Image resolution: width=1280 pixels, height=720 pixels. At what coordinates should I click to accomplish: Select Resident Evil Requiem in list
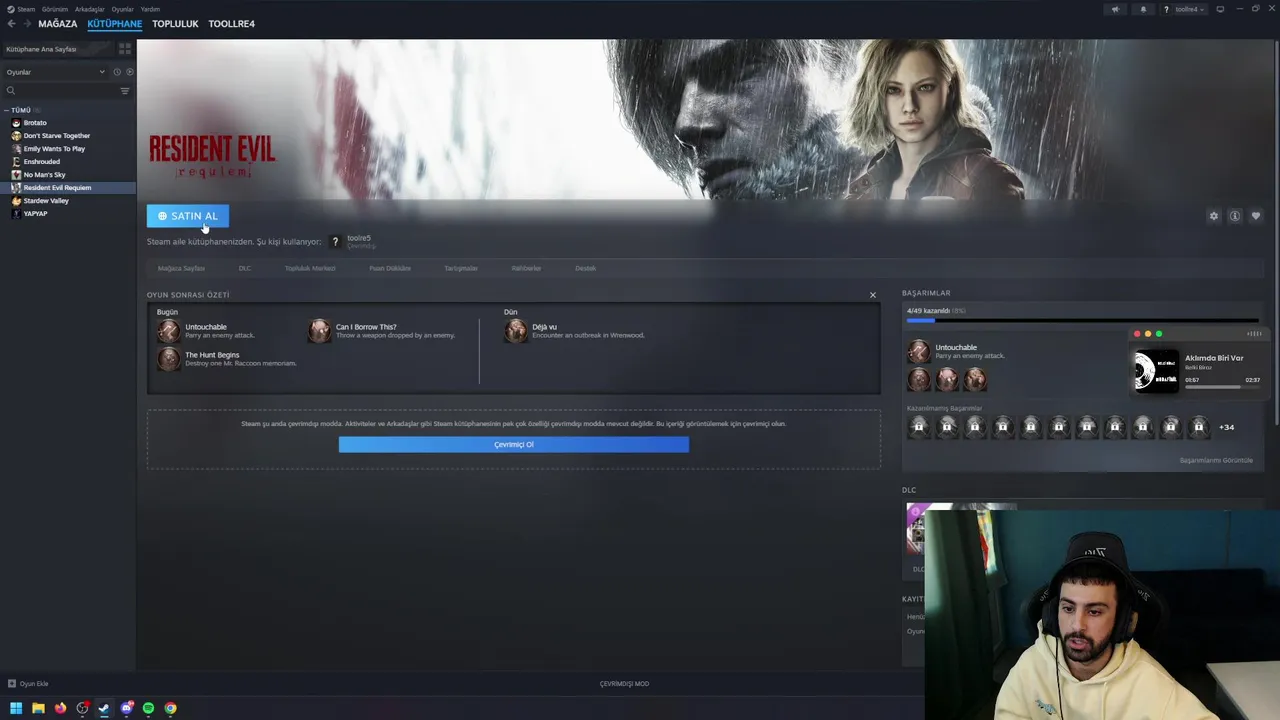pyautogui.click(x=68, y=188)
